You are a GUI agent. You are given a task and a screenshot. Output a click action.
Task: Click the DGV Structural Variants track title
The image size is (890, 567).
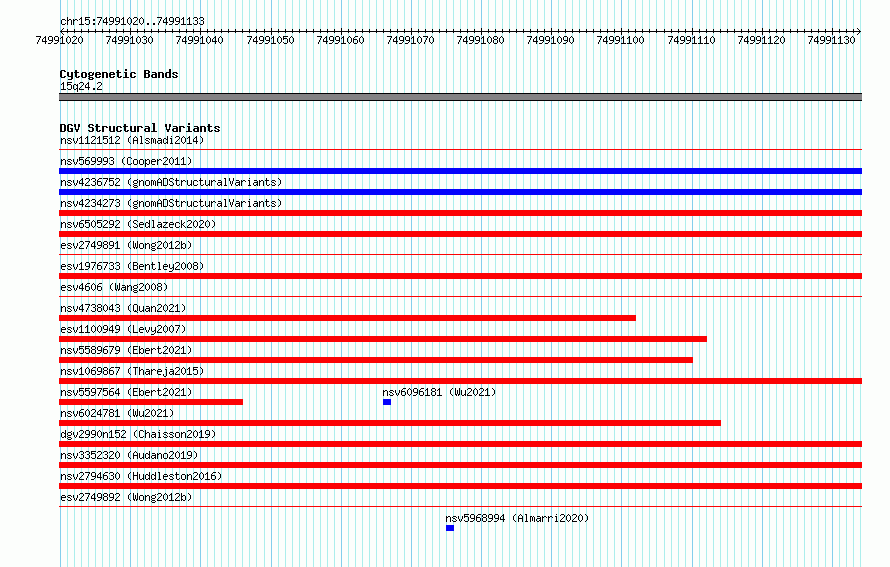140,128
